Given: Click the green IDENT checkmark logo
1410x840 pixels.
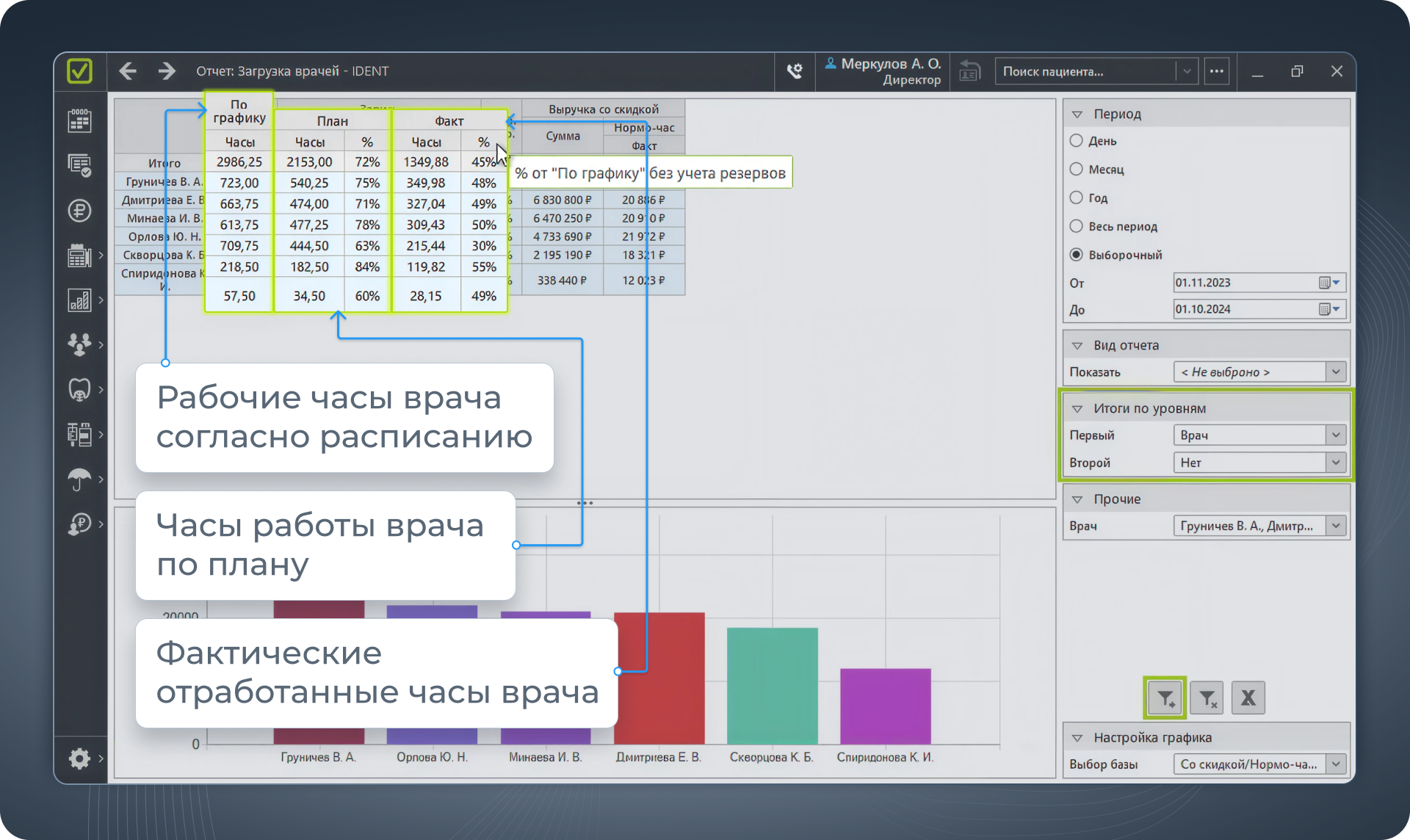Looking at the screenshot, I should click(x=79, y=71).
